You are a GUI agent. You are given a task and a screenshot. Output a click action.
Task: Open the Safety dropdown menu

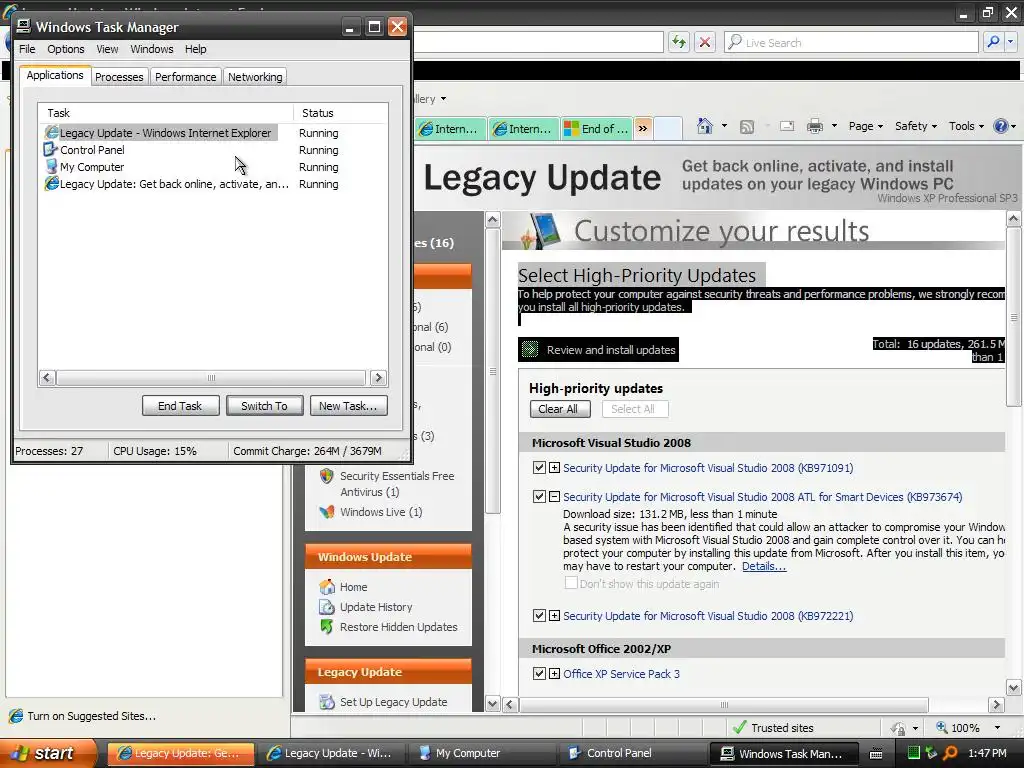[916, 126]
